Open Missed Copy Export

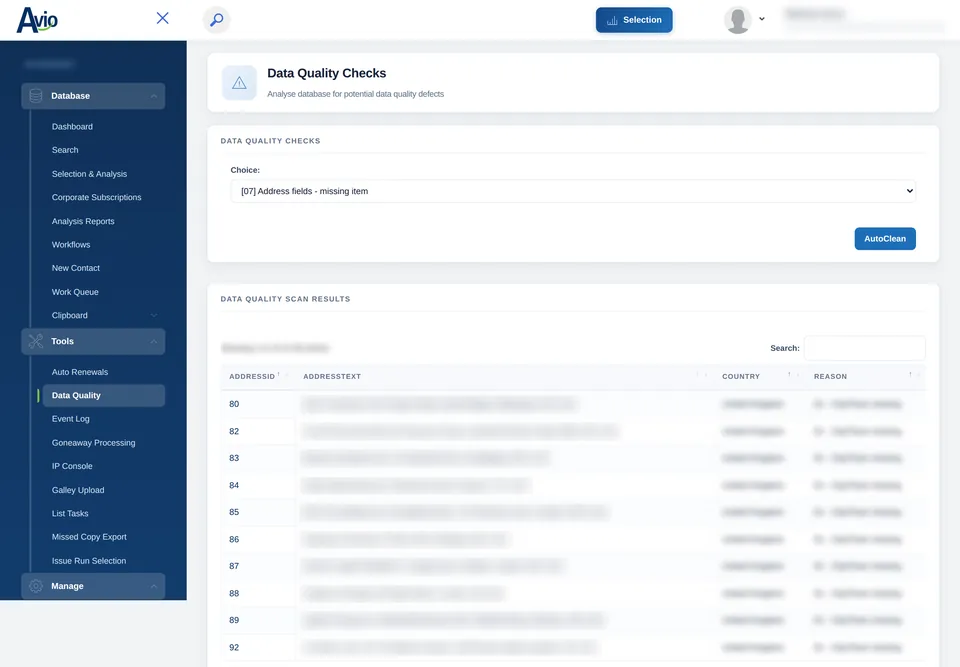tap(89, 537)
